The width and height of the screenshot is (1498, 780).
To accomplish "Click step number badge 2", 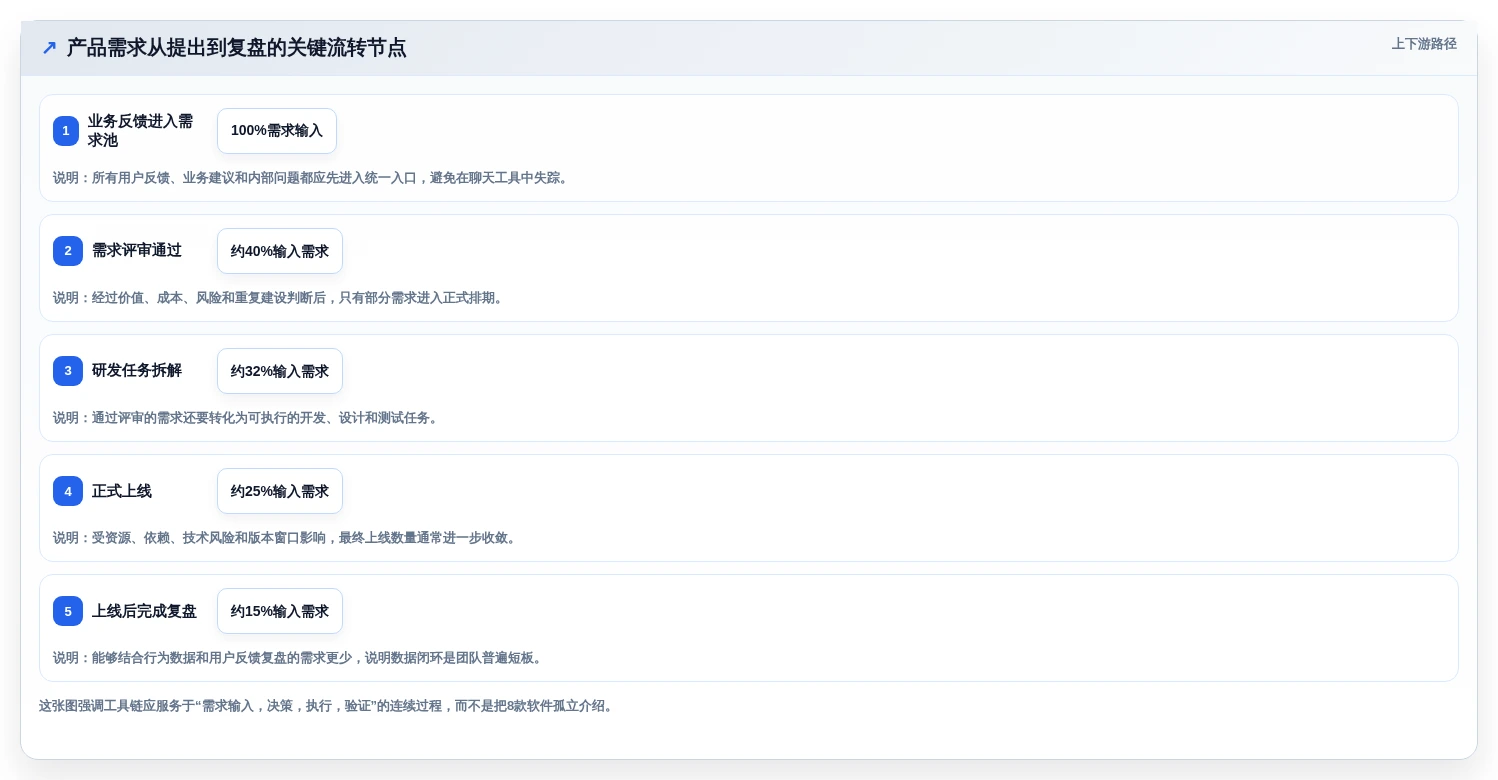I will point(68,251).
